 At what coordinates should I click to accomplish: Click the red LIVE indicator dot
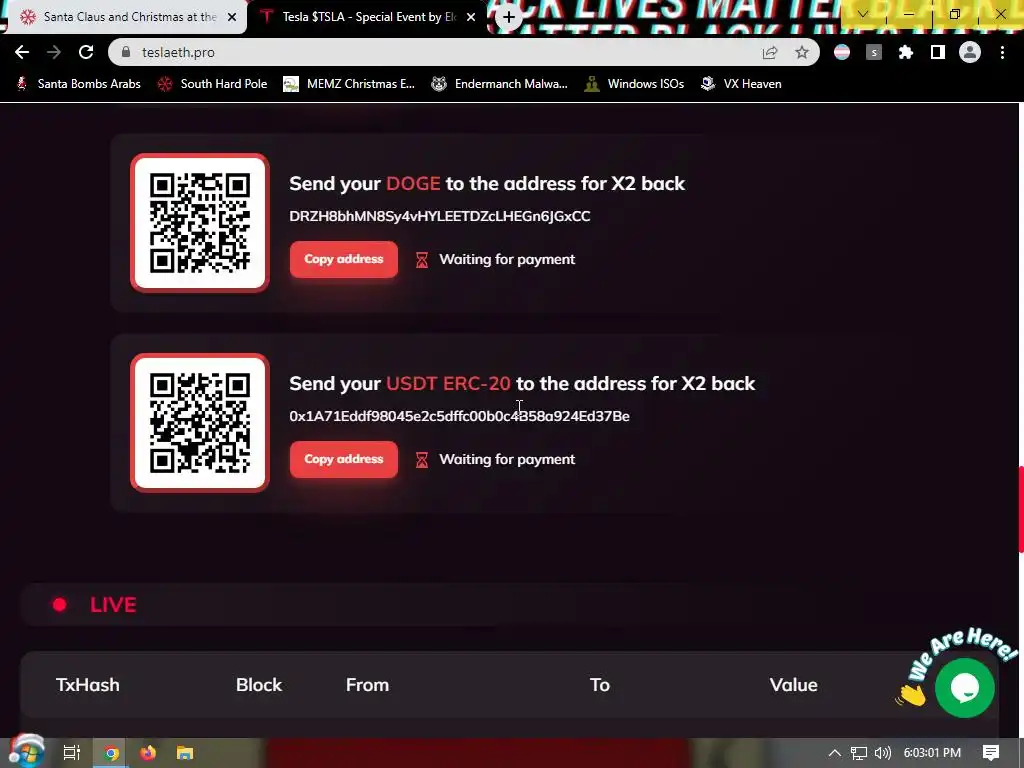59,605
